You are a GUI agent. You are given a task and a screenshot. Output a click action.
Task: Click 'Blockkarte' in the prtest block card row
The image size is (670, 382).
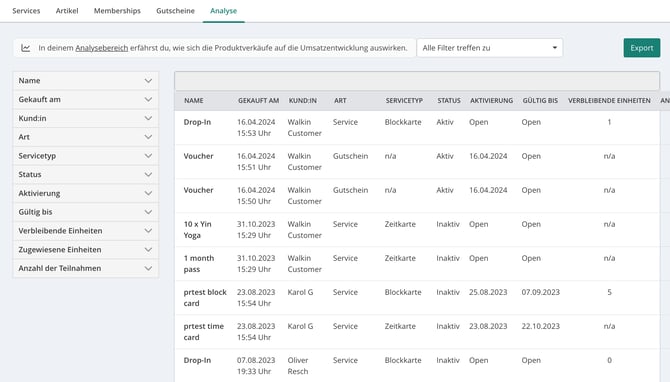tap(403, 292)
